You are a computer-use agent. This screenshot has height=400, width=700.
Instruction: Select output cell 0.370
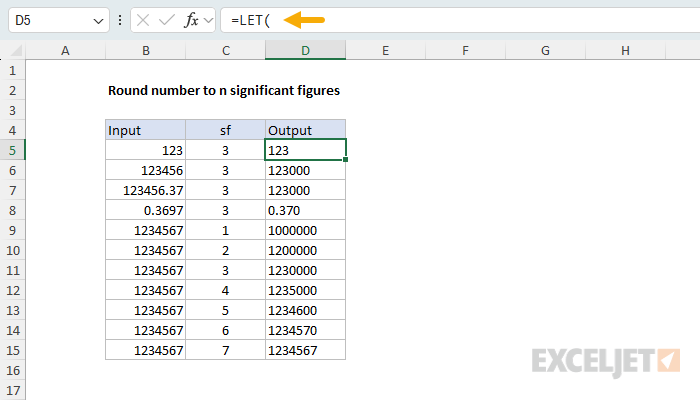coord(305,210)
